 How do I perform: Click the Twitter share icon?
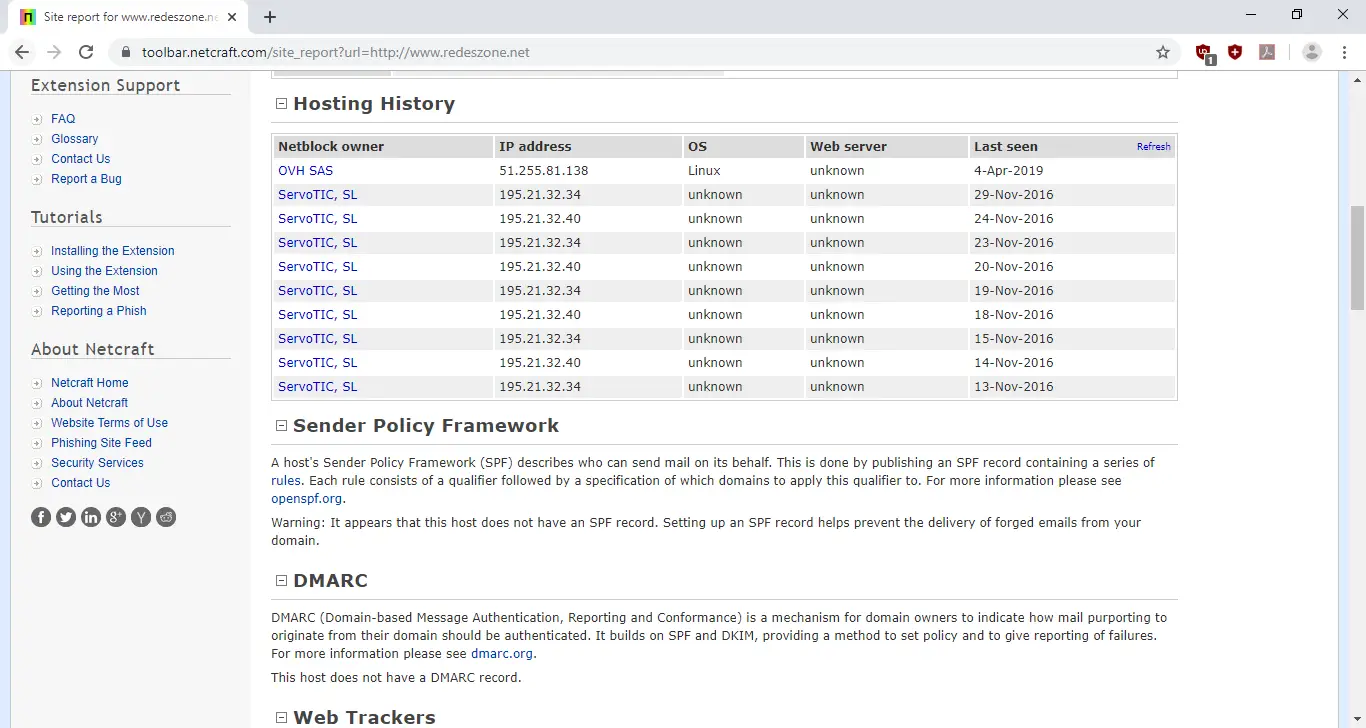coord(66,517)
